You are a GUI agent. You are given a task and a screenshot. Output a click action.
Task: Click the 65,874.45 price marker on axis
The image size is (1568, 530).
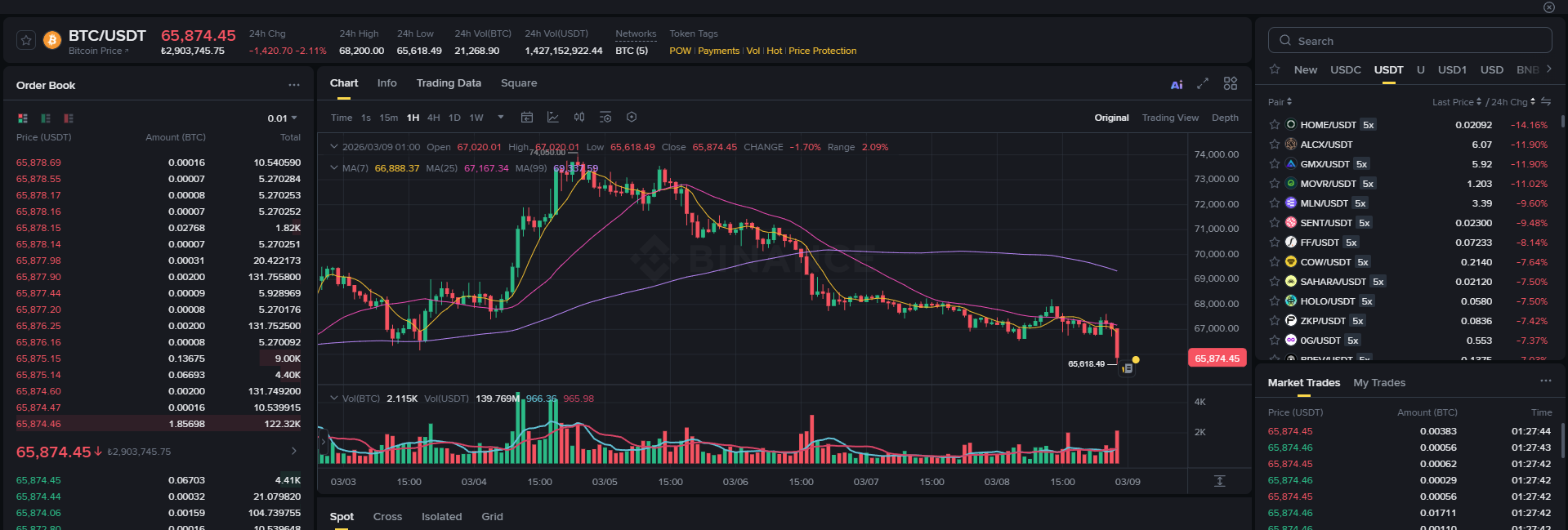(1217, 359)
